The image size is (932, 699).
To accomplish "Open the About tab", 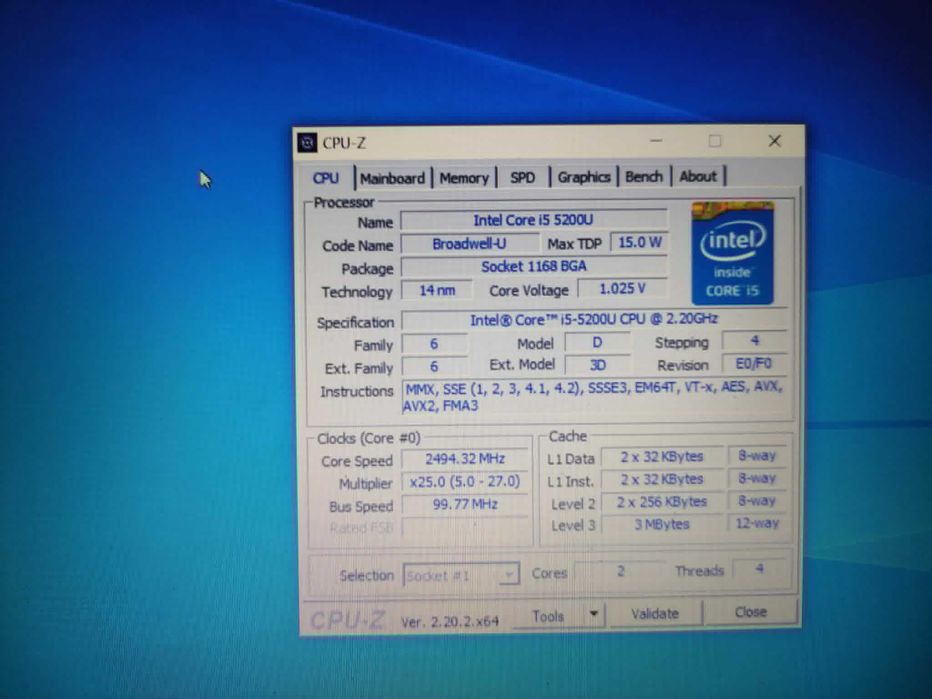I will point(698,176).
